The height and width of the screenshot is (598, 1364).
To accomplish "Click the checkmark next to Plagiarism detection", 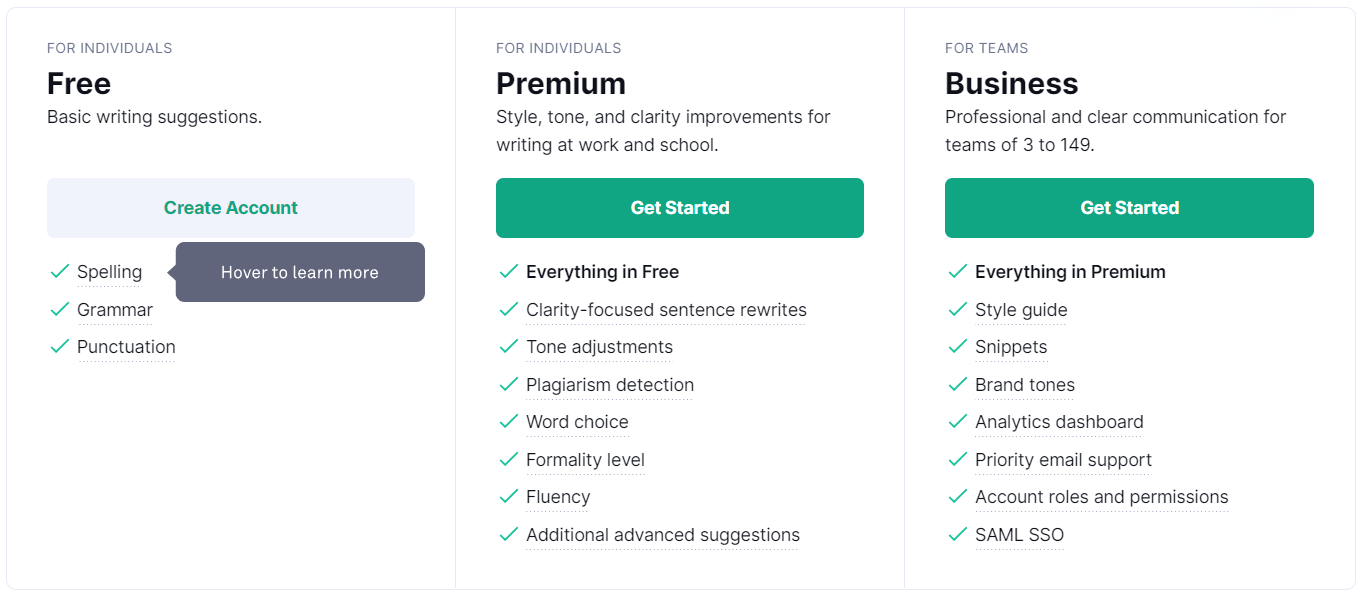I will [508, 384].
